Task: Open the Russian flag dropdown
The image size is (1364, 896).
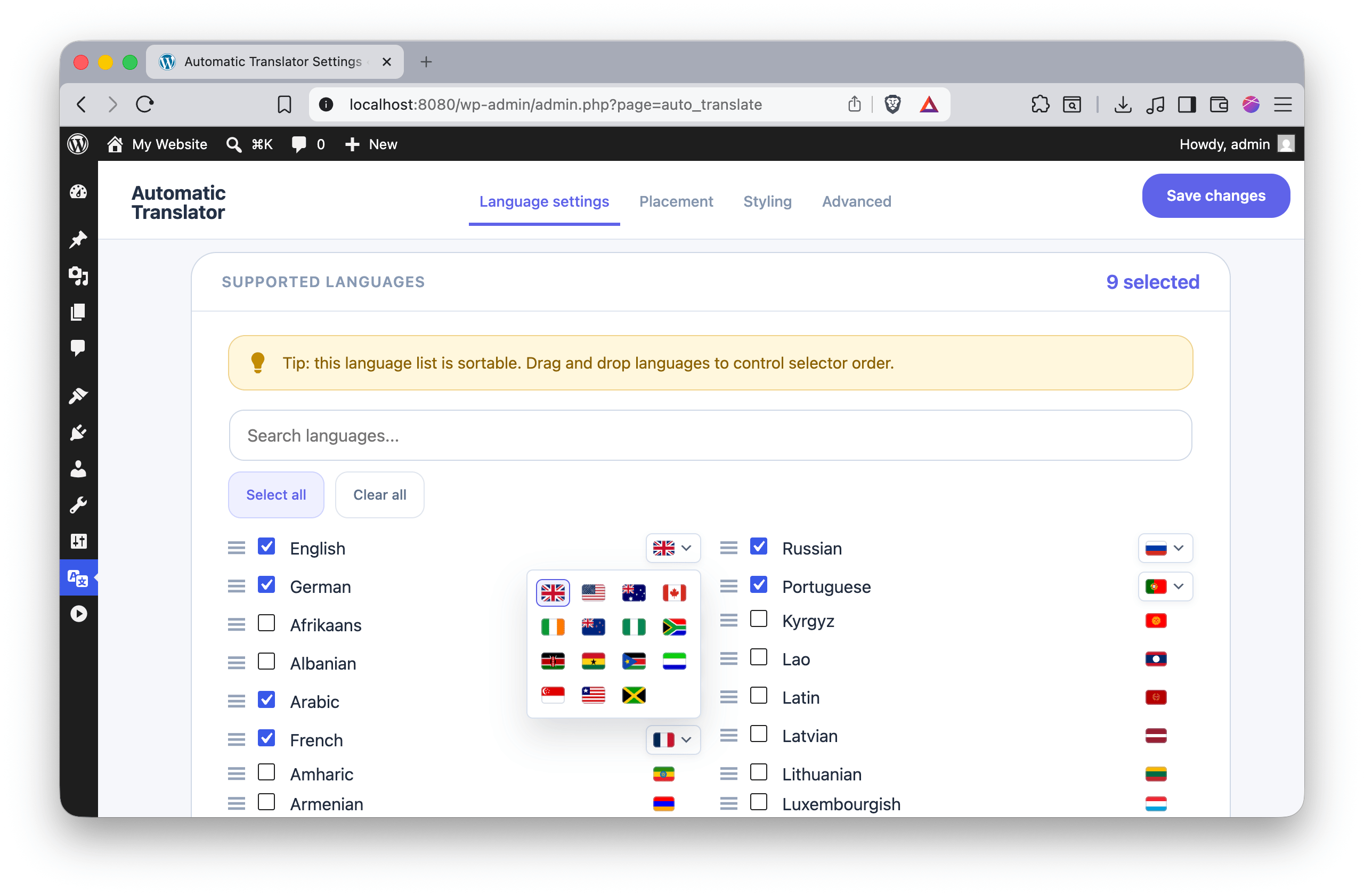Action: (x=1165, y=549)
